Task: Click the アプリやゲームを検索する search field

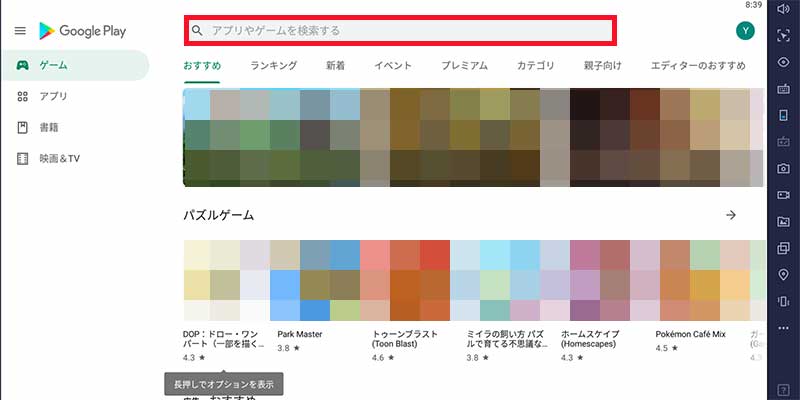Action: click(400, 31)
